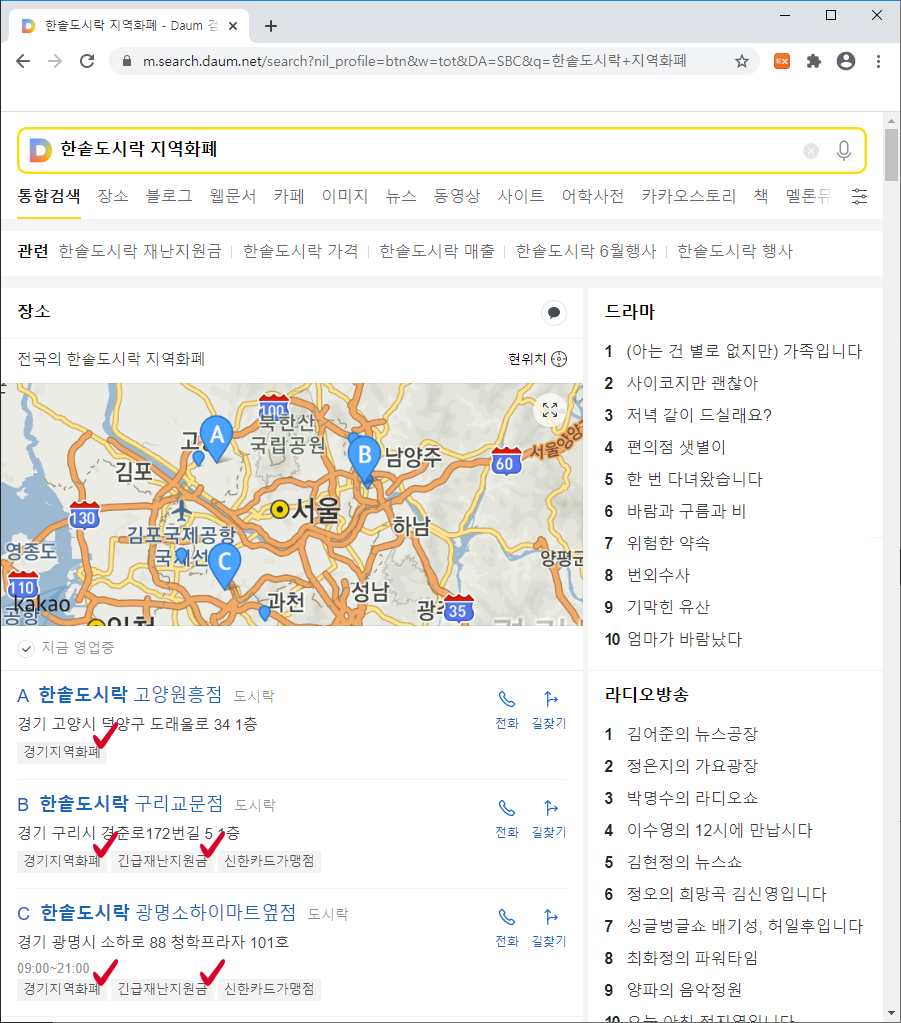Call 광명소하이마트옆점 with the phone icon

507,927
